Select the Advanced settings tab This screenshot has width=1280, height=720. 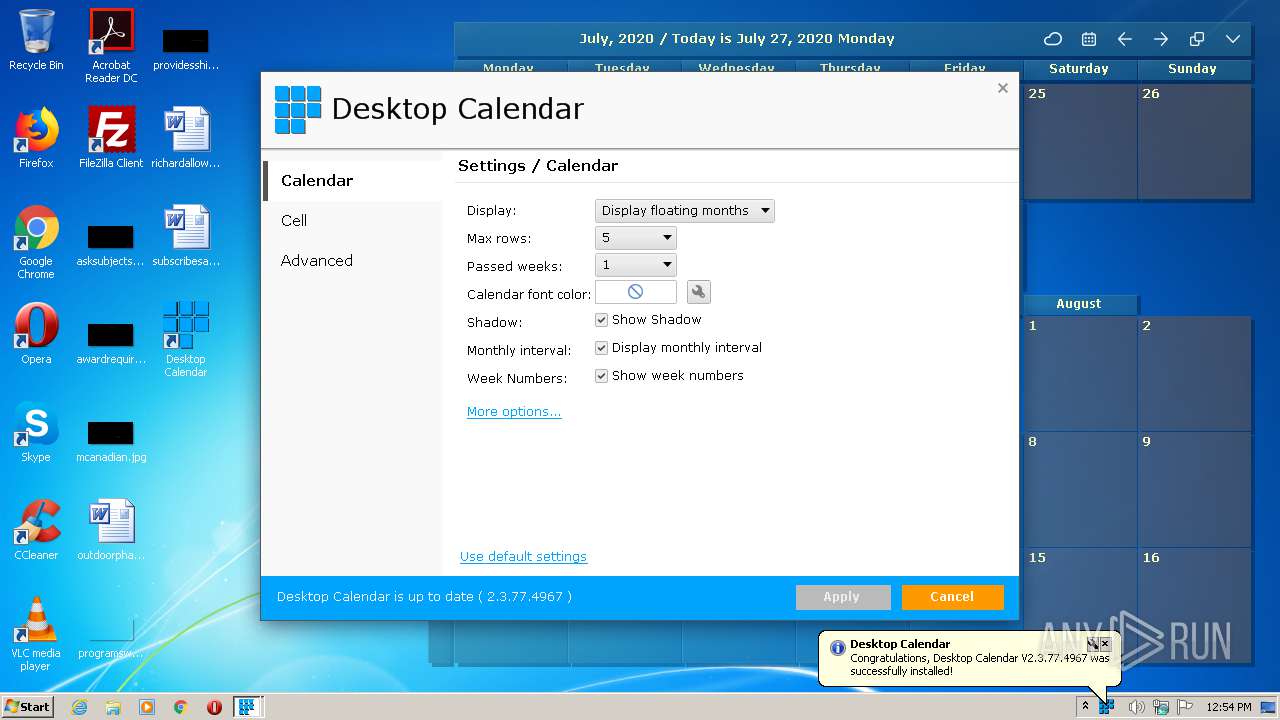pos(352,261)
